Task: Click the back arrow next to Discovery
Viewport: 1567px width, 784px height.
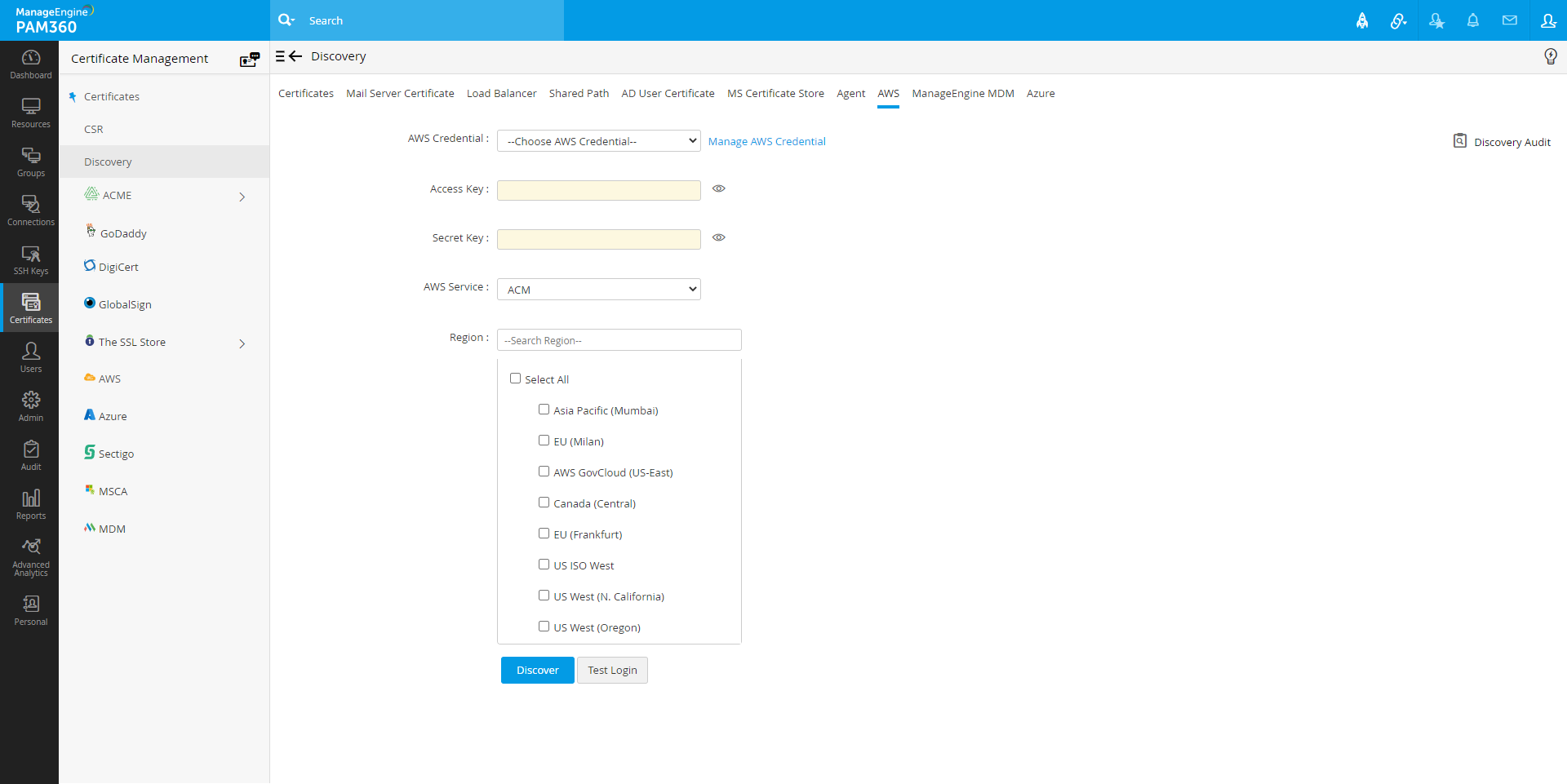Action: coord(295,56)
